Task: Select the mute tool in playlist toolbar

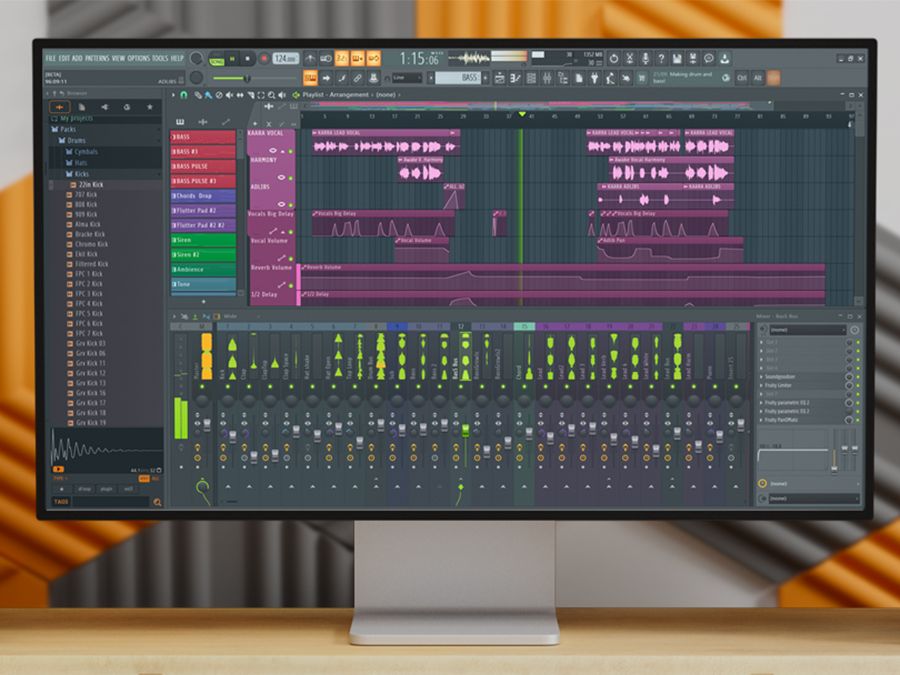Action: (x=230, y=95)
